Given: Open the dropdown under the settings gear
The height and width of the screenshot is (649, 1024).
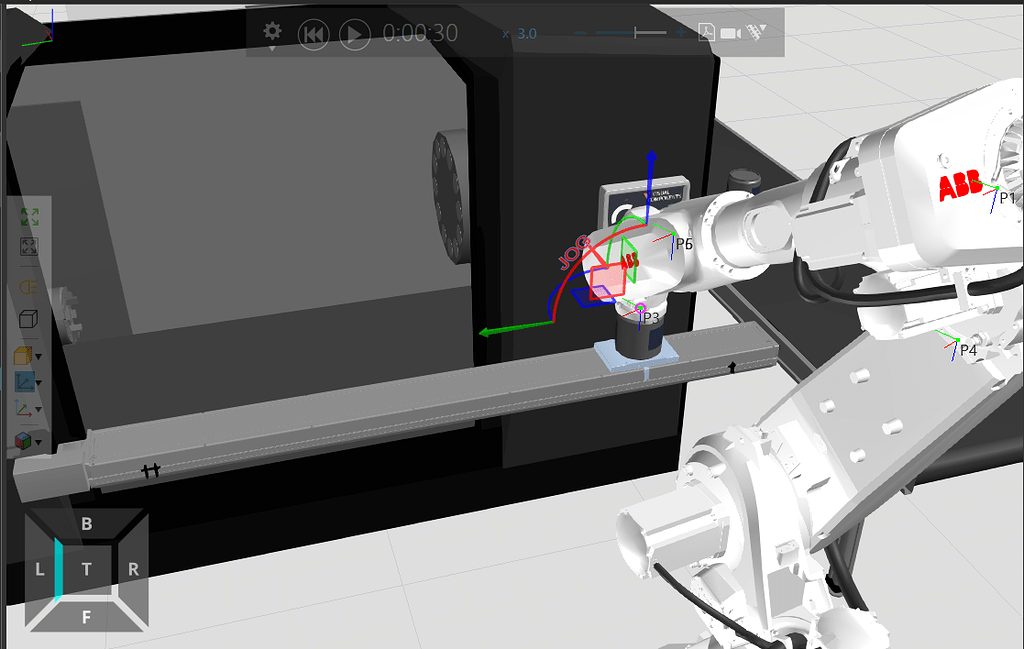Looking at the screenshot, I should pyautogui.click(x=271, y=48).
